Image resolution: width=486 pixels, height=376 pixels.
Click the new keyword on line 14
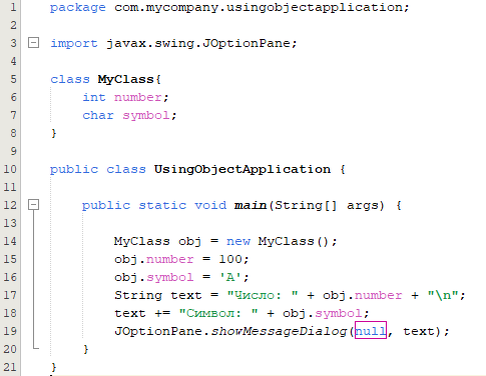point(238,241)
